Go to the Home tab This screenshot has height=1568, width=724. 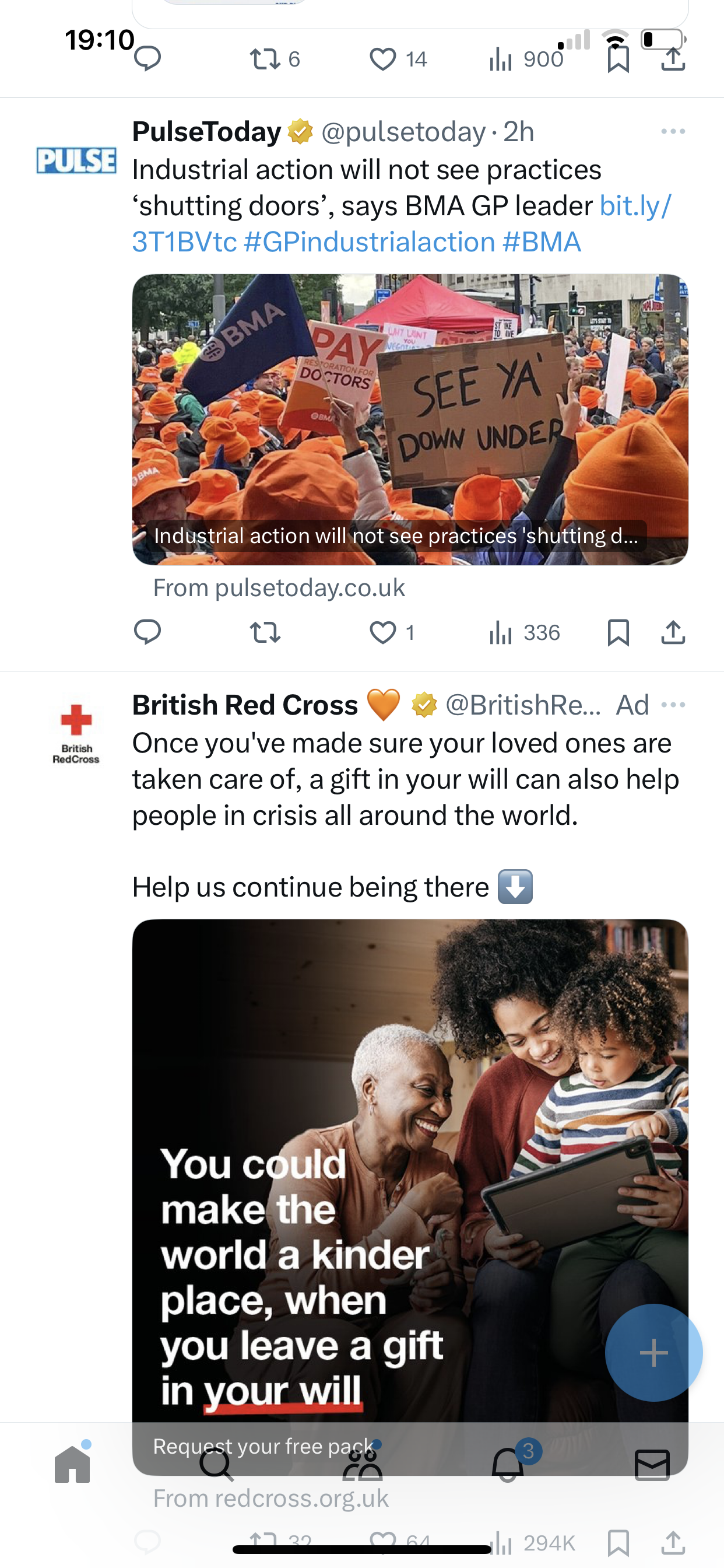72,1465
